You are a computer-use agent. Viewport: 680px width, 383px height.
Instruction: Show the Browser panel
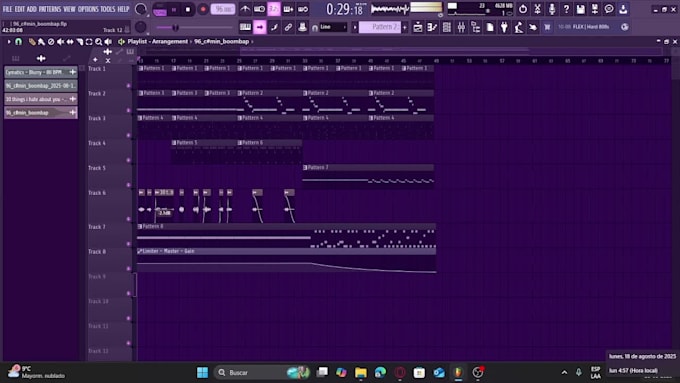pos(475,27)
